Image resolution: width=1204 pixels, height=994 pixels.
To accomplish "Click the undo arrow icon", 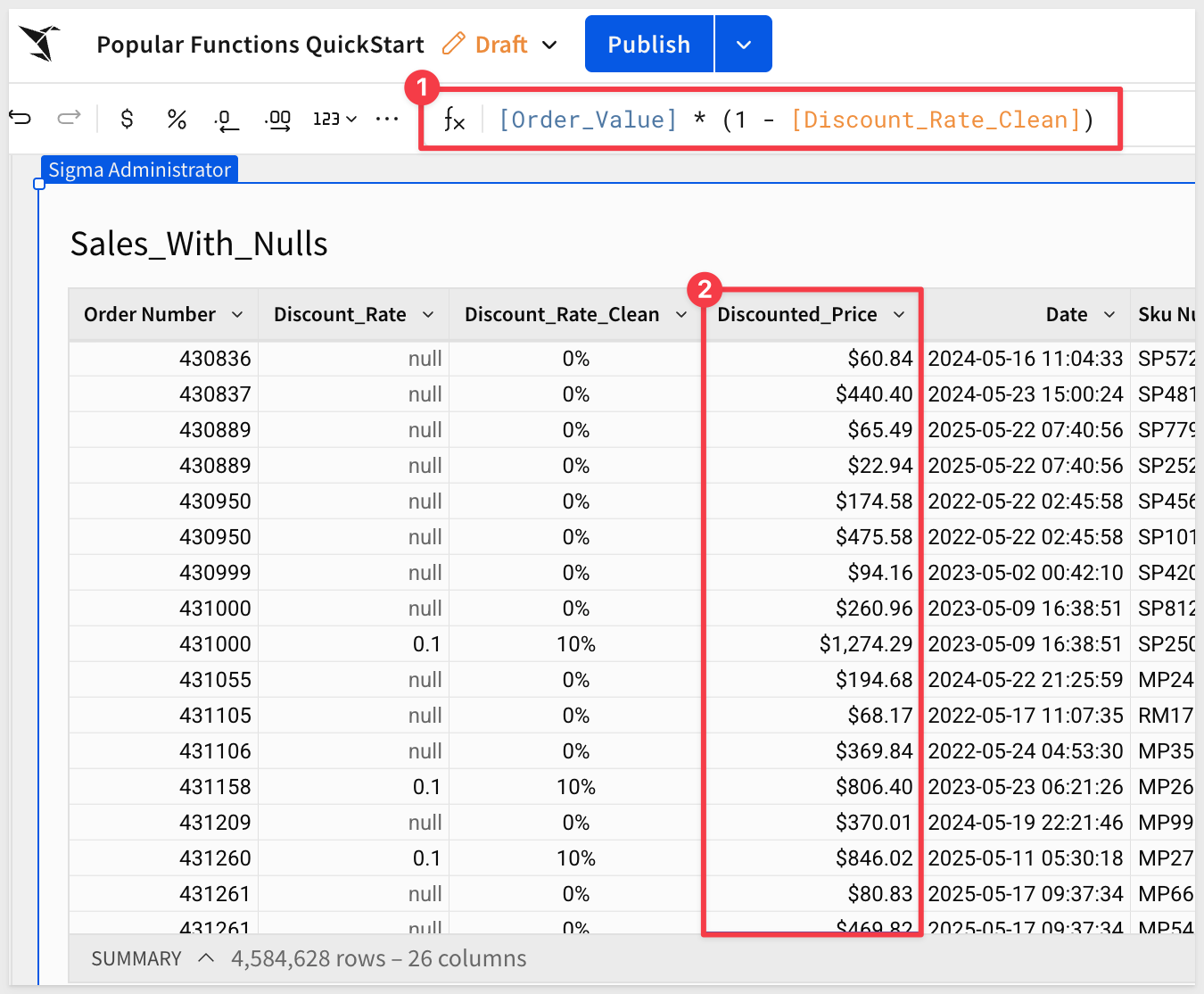I will 21,118.
